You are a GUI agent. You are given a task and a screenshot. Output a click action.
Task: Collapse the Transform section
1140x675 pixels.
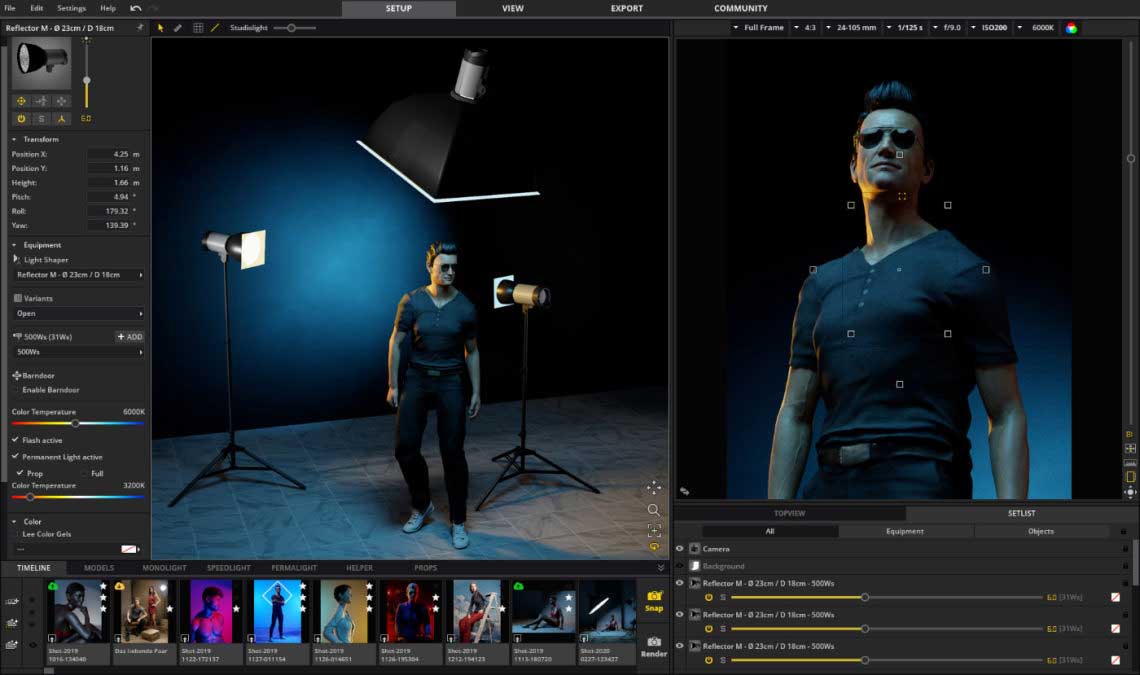(x=14, y=139)
